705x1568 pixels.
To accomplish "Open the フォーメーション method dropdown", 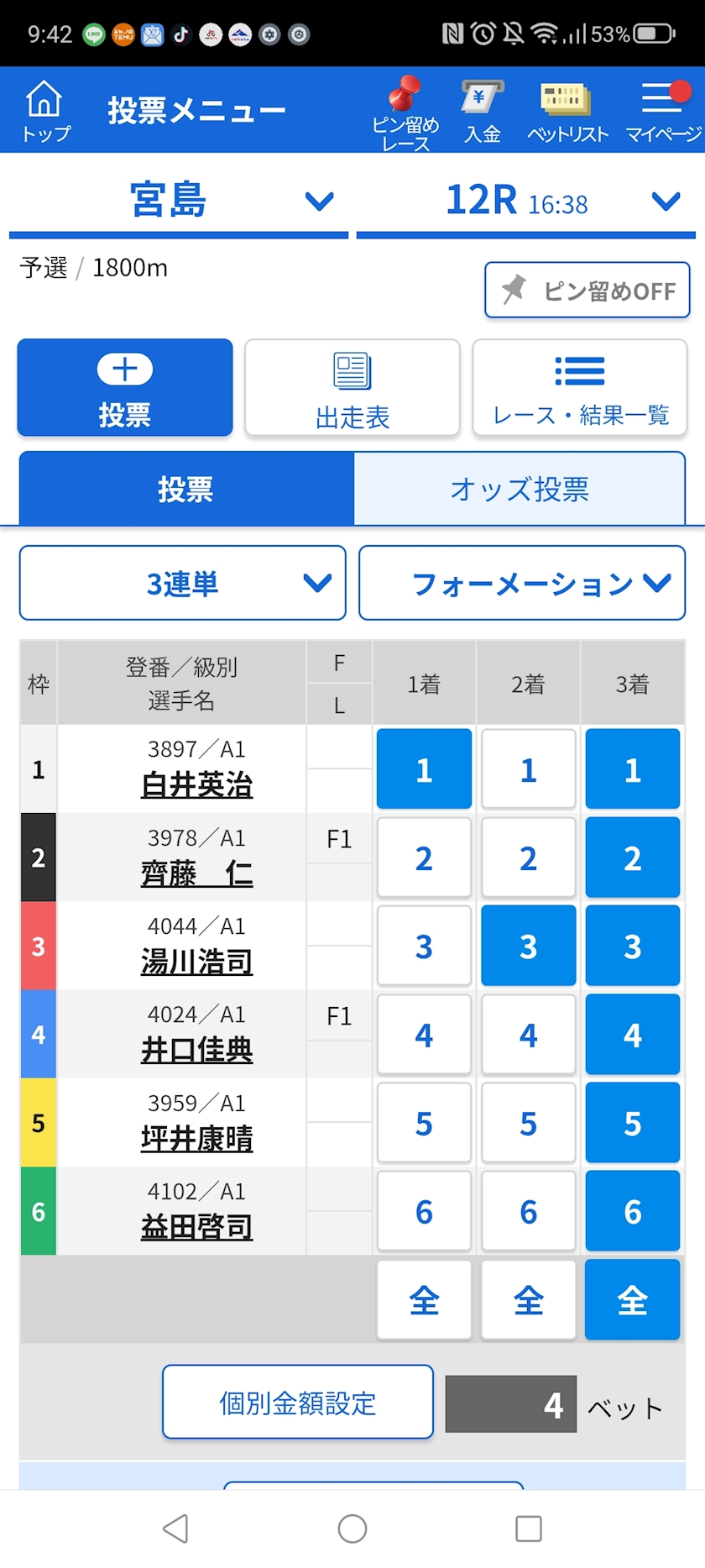I will point(522,583).
